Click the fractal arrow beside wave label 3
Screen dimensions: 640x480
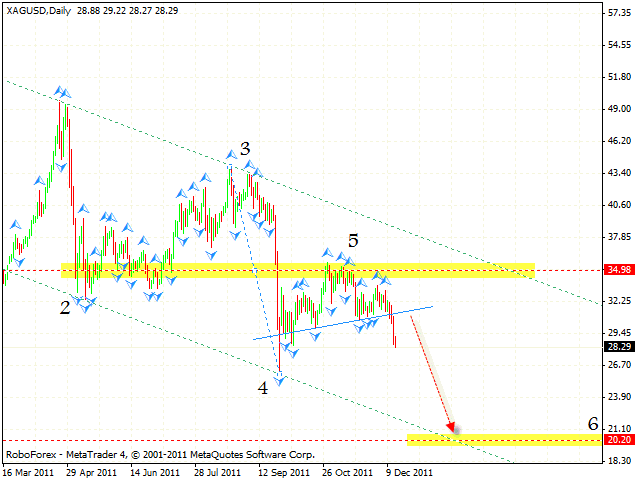[232, 154]
